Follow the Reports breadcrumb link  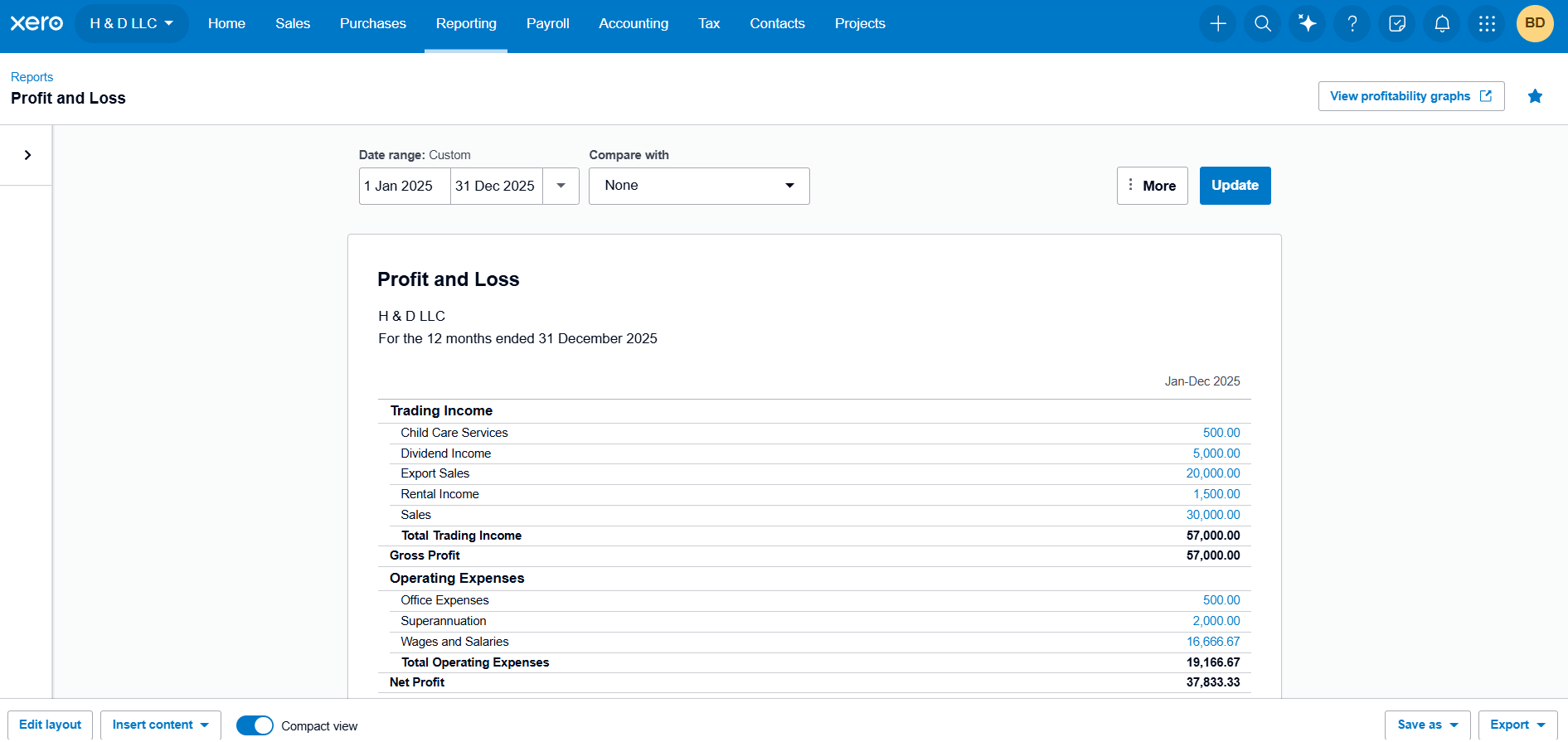click(32, 77)
